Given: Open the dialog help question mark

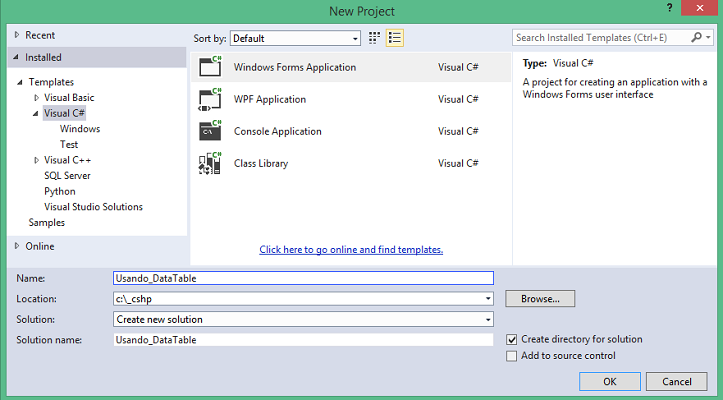Looking at the screenshot, I should point(669,8).
